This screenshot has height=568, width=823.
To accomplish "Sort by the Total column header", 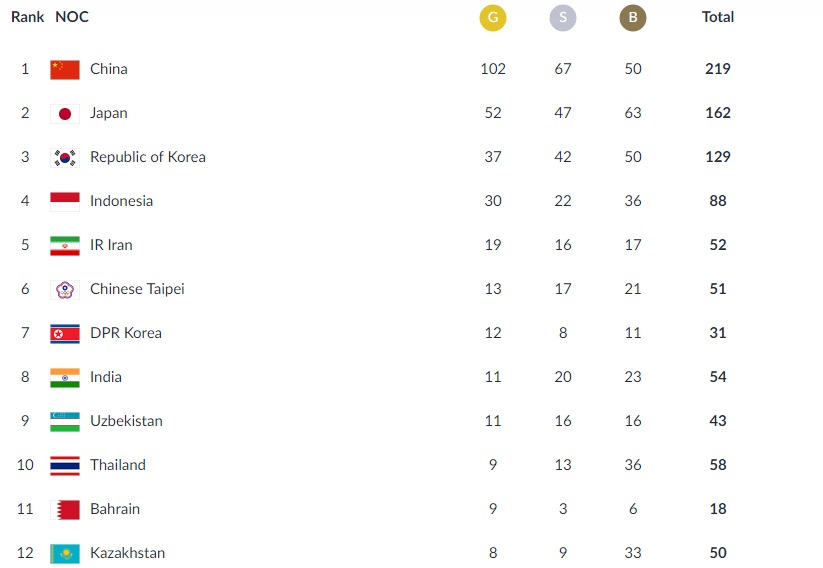I will [718, 17].
